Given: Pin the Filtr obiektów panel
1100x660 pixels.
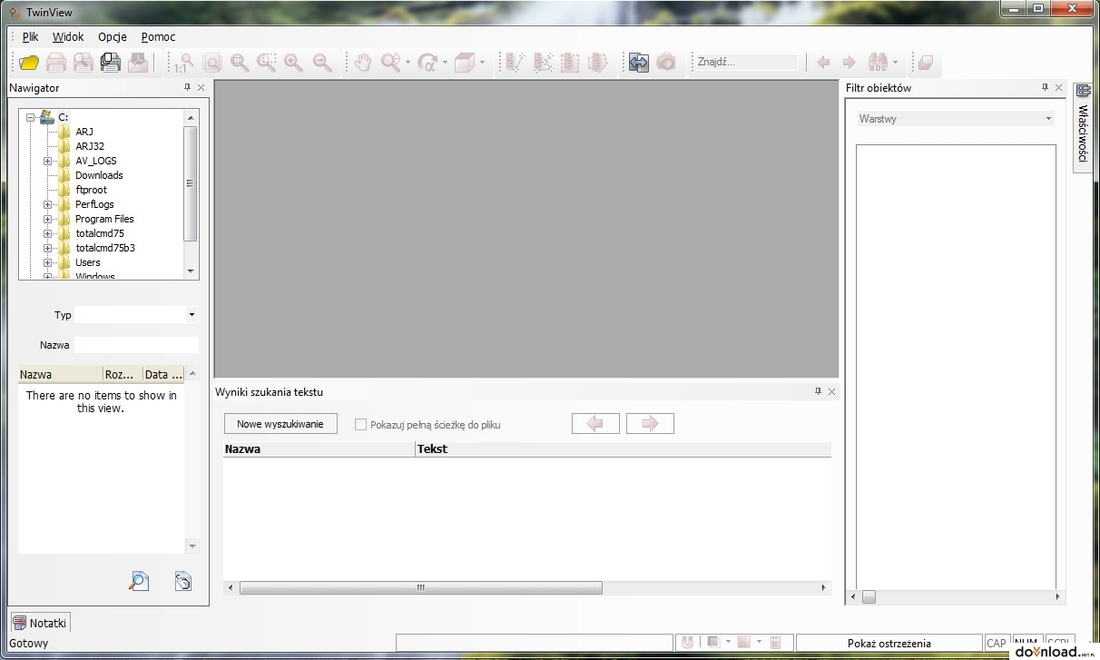Looking at the screenshot, I should click(1045, 87).
